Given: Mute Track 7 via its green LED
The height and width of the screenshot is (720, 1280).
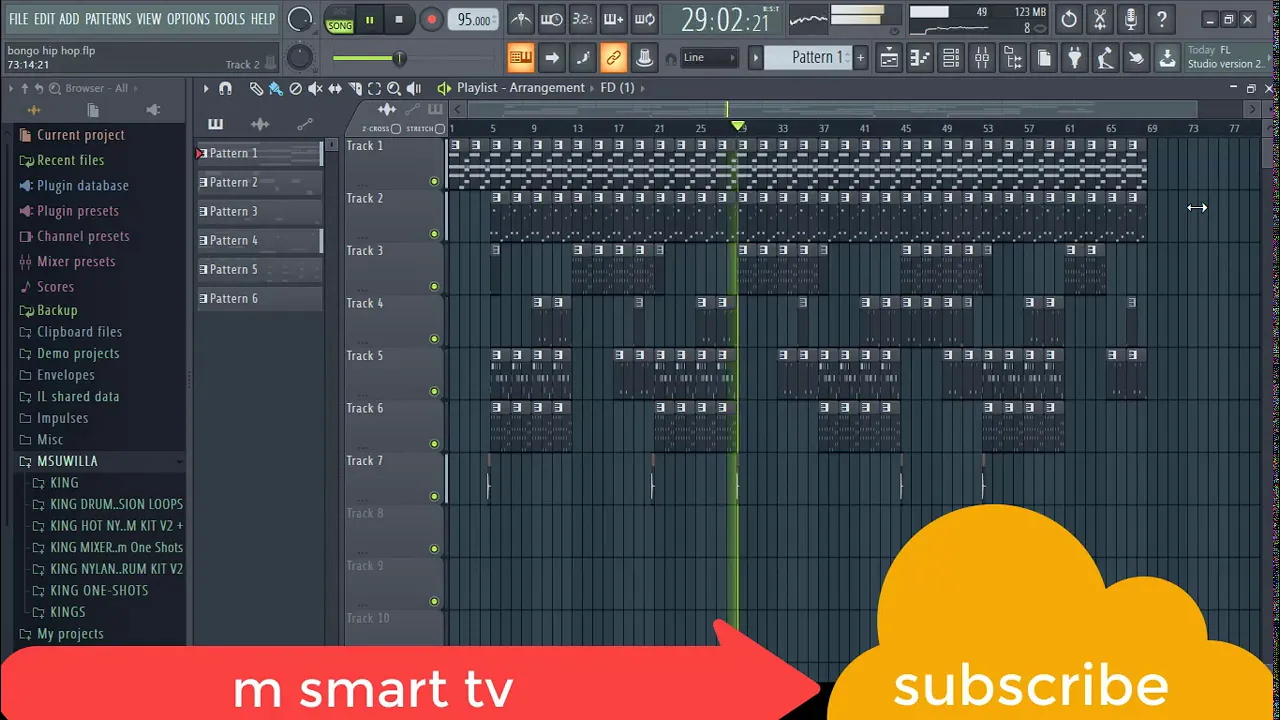Looking at the screenshot, I should coord(434,497).
